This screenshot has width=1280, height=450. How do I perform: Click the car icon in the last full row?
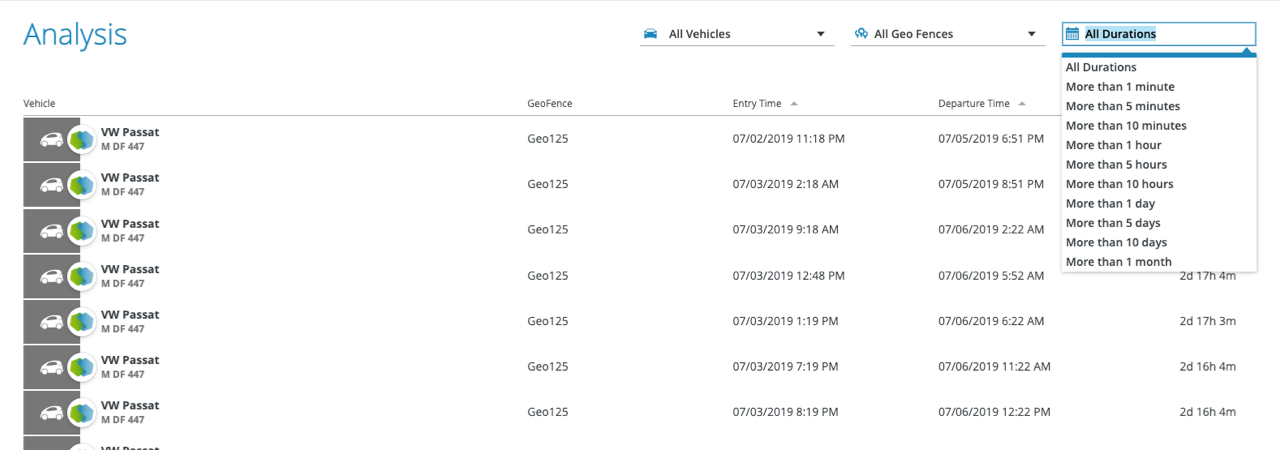coord(51,413)
